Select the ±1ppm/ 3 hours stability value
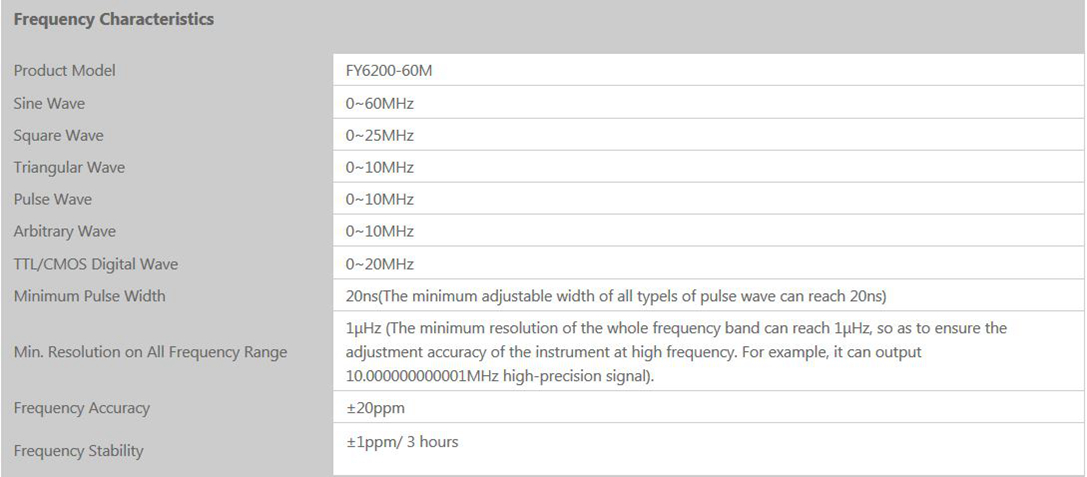The image size is (1087, 477). coord(402,441)
